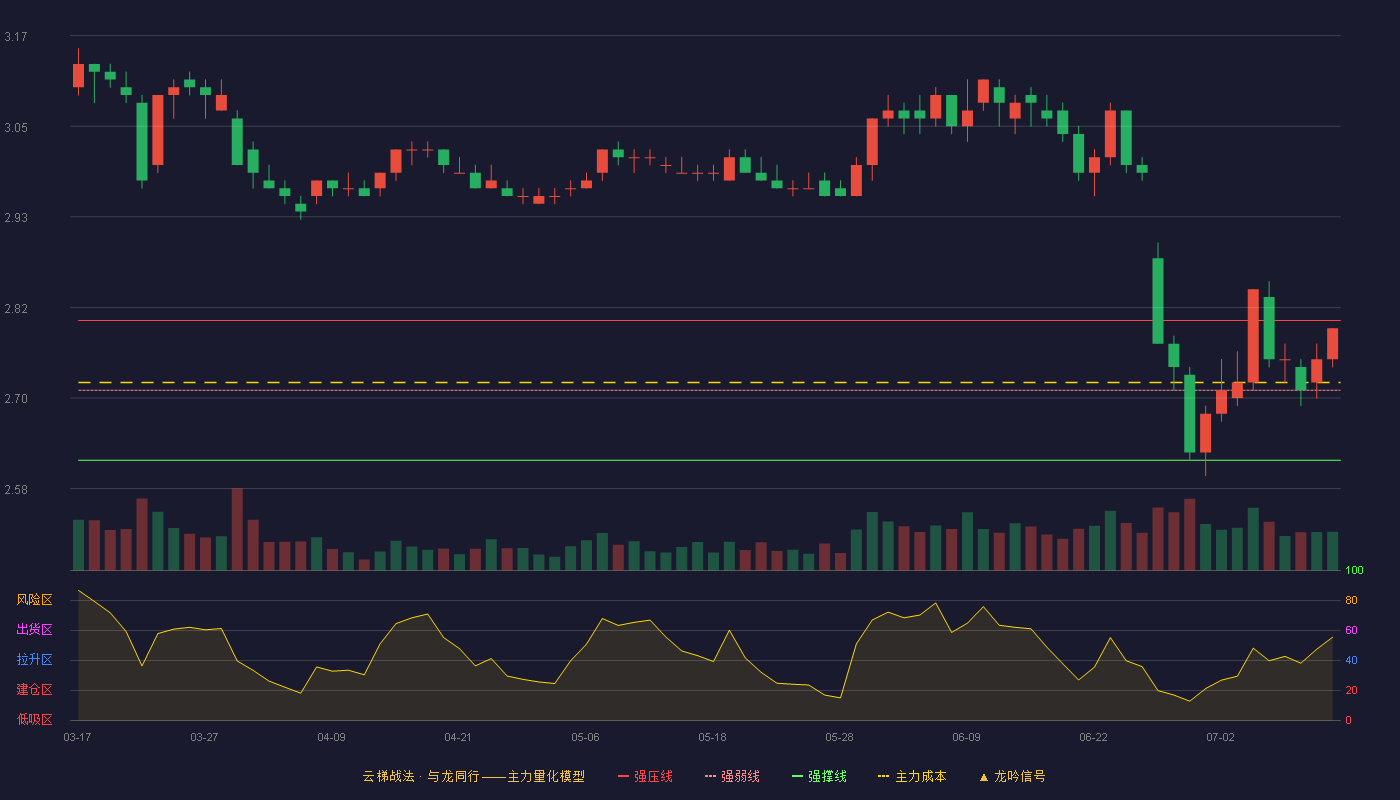Click the orange 80 indicator scale value

click(1351, 601)
